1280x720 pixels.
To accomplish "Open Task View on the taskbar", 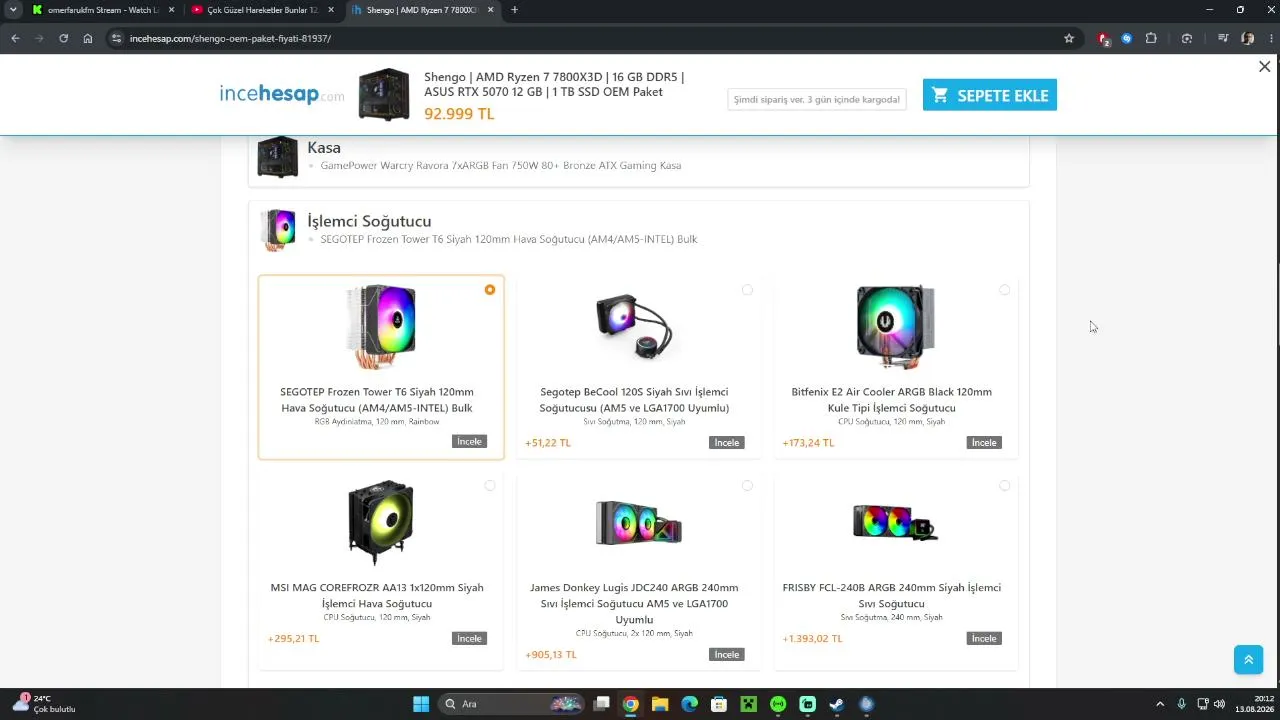I will (601, 704).
